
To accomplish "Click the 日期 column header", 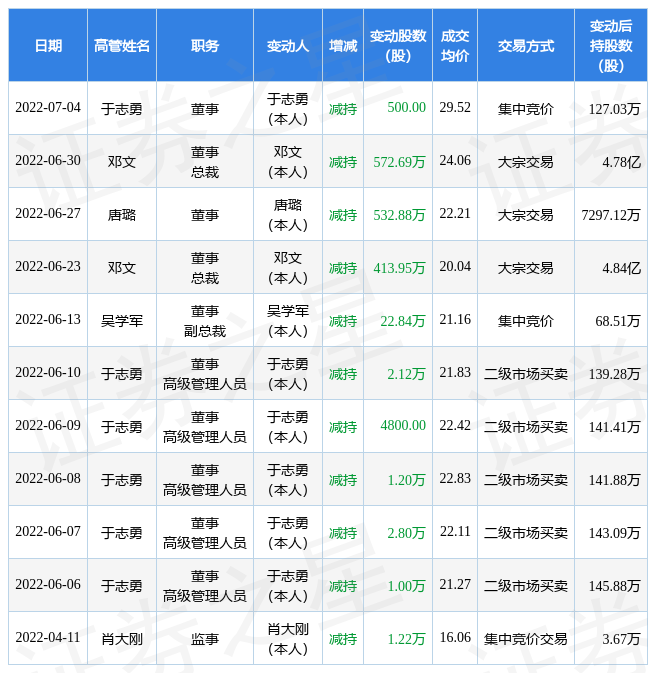I will click(x=48, y=45).
